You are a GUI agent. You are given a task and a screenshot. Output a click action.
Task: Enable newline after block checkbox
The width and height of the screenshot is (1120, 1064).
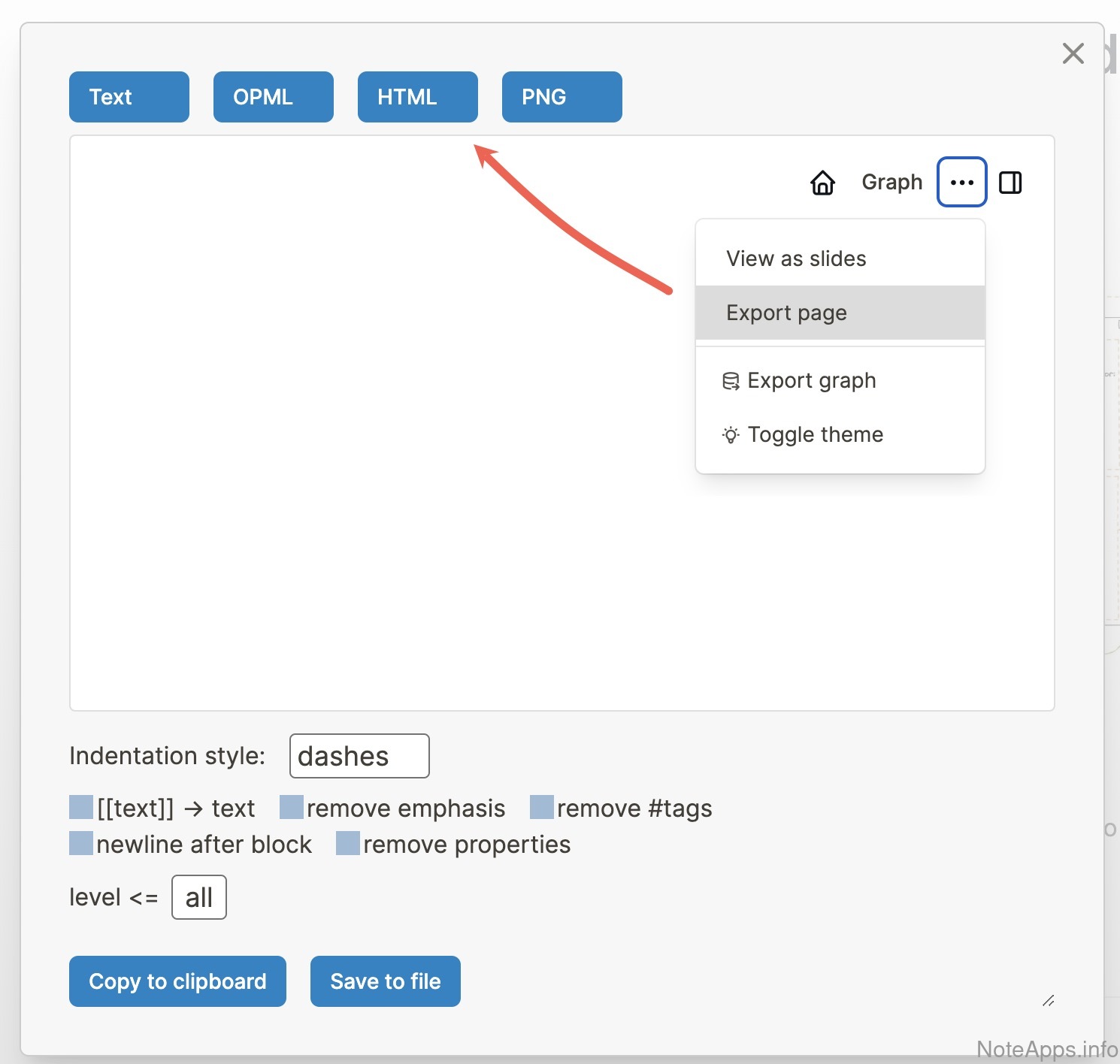[x=81, y=843]
